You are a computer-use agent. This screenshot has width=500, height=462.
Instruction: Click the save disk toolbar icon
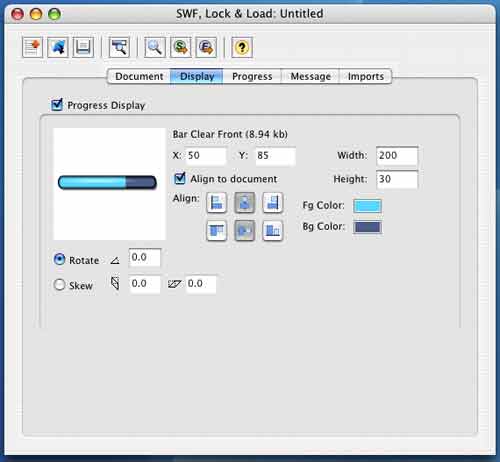[83, 47]
